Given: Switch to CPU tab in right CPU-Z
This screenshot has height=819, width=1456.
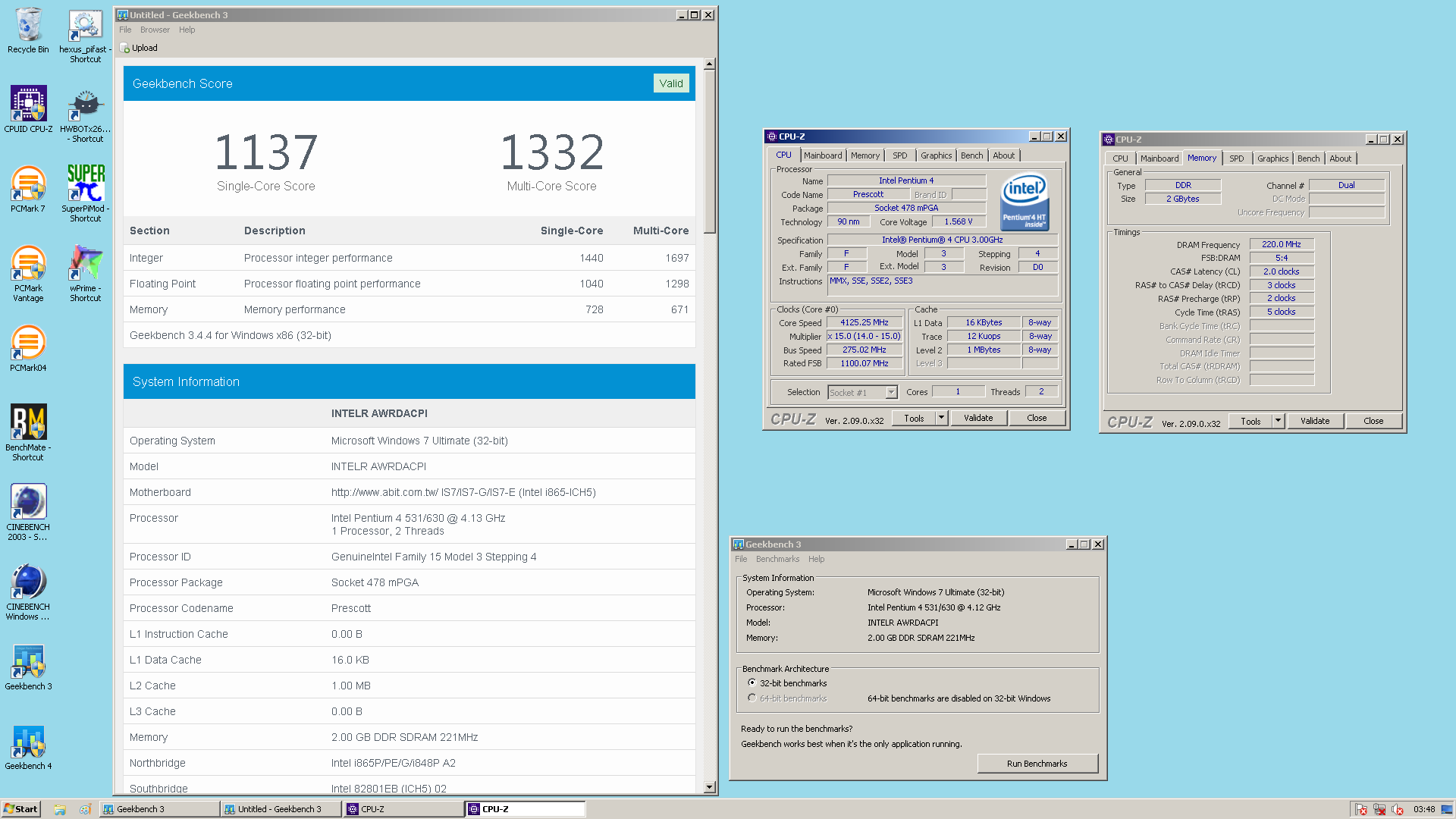Looking at the screenshot, I should click(1120, 158).
